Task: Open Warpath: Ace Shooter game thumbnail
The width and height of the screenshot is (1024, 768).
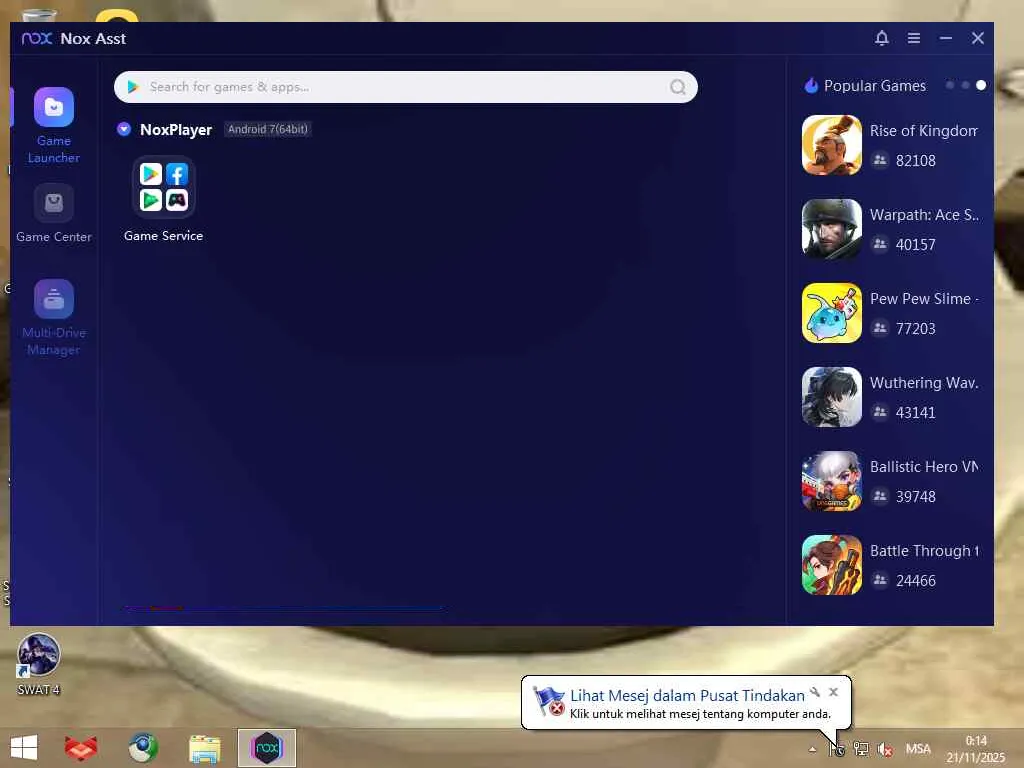Action: (831, 229)
